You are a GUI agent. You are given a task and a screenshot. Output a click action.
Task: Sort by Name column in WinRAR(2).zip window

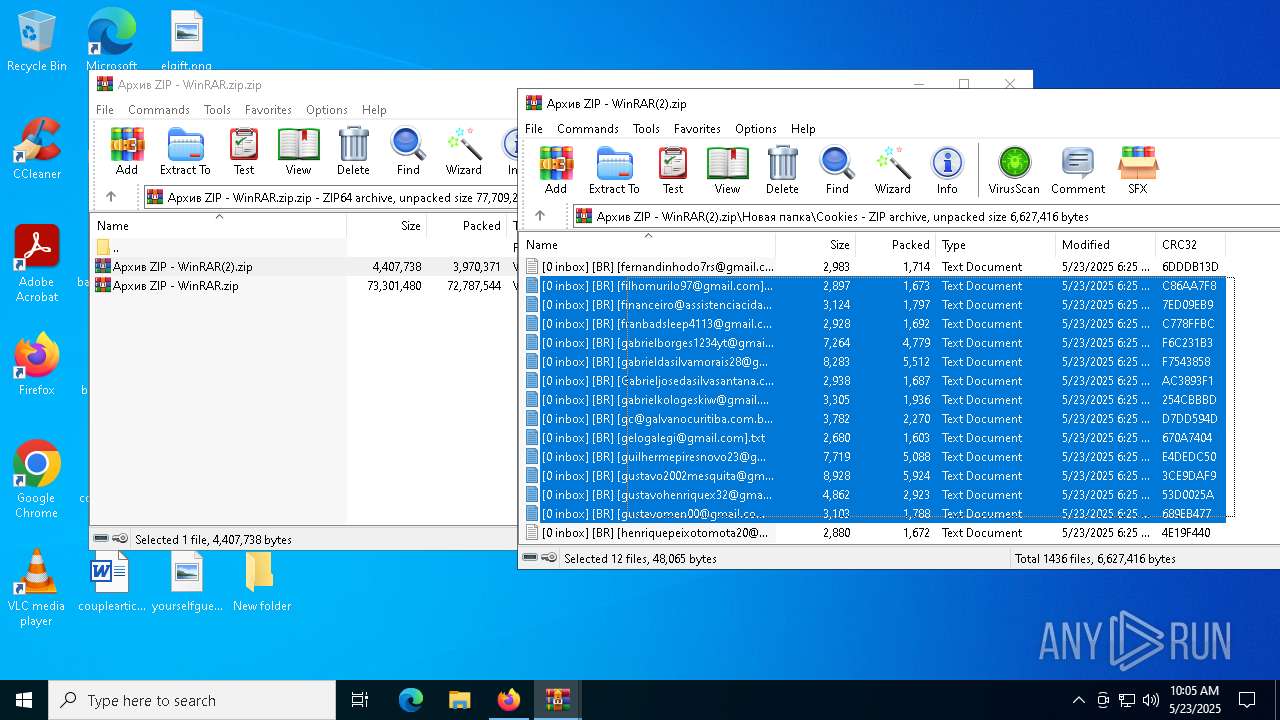[x=647, y=245]
